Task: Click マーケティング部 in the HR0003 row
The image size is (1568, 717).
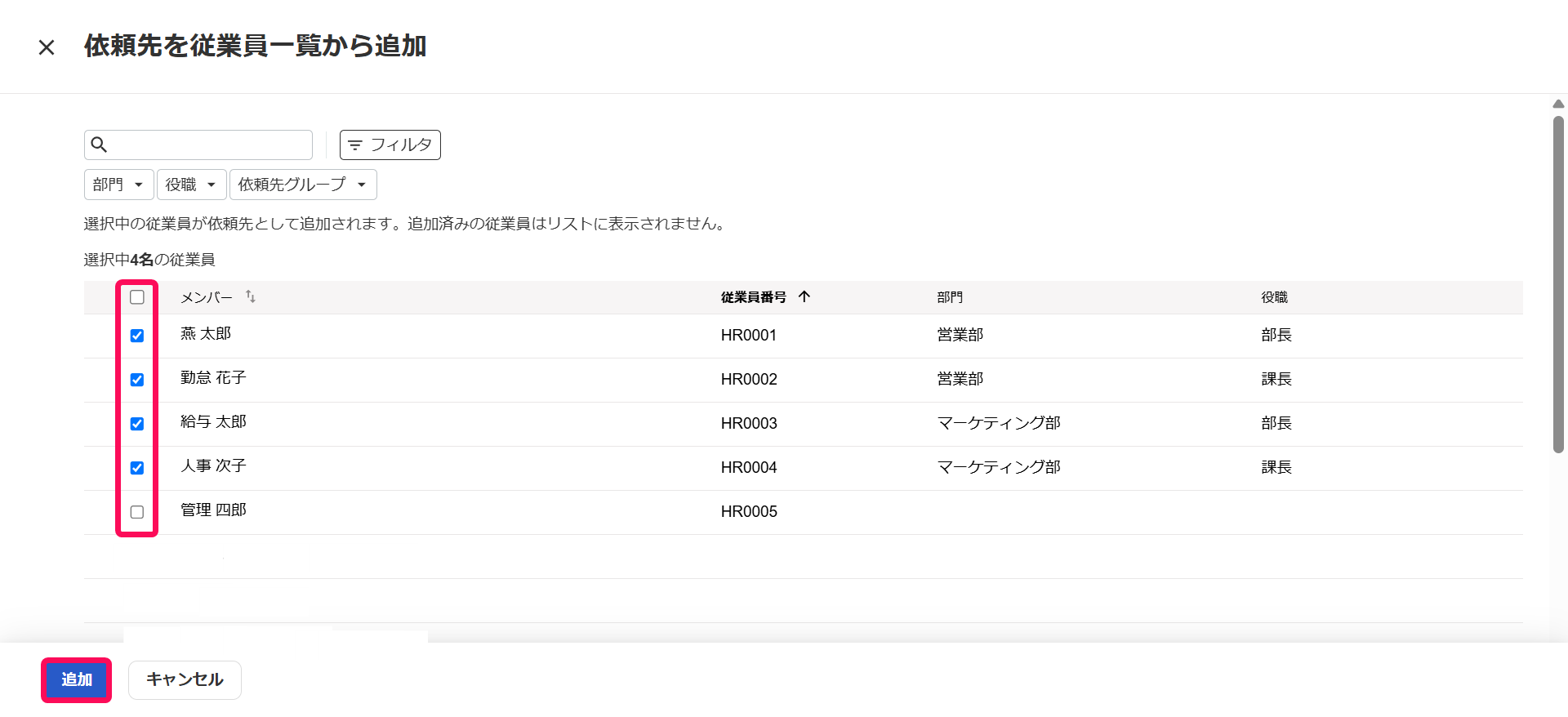Action: pyautogui.click(x=999, y=423)
